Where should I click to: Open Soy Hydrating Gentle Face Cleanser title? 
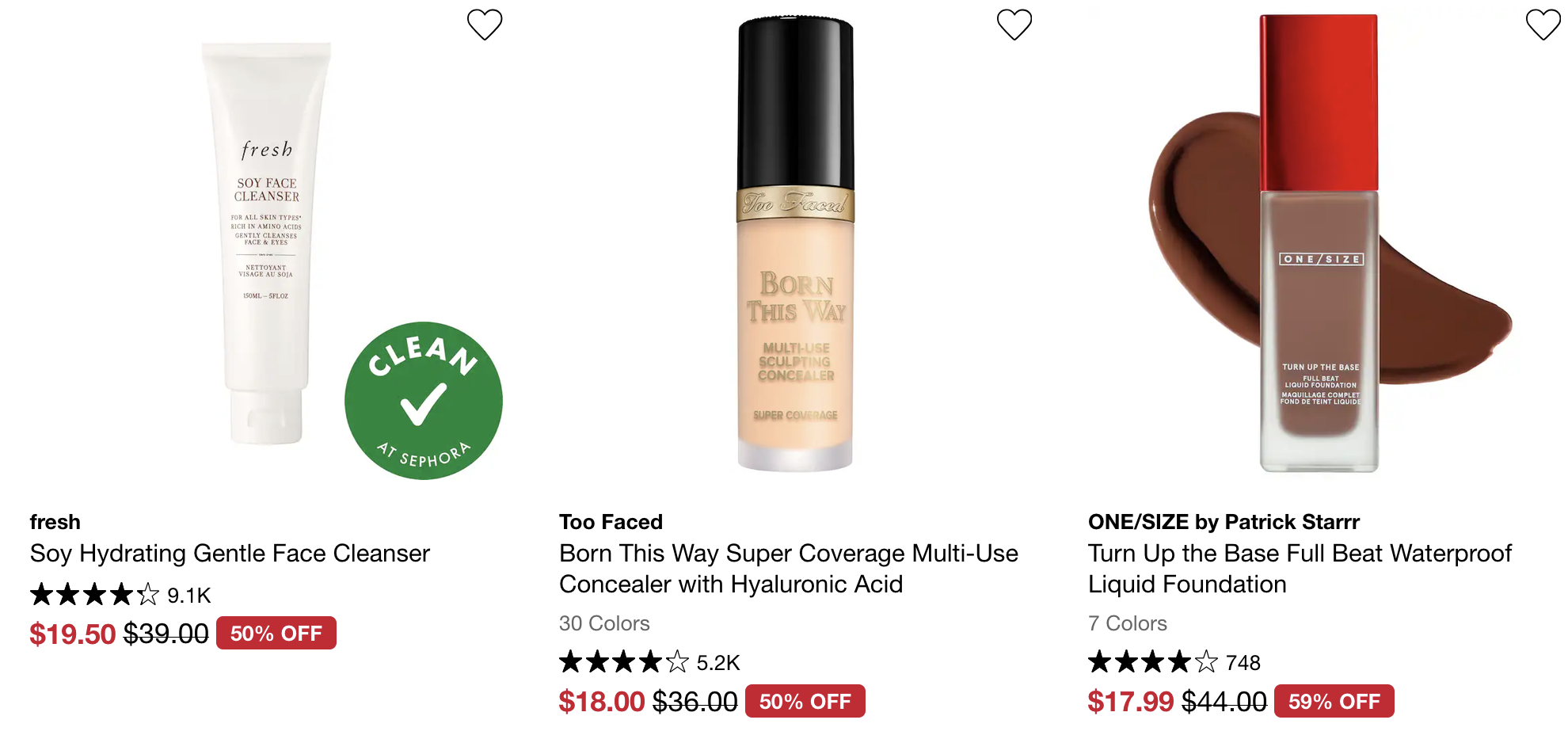230,553
